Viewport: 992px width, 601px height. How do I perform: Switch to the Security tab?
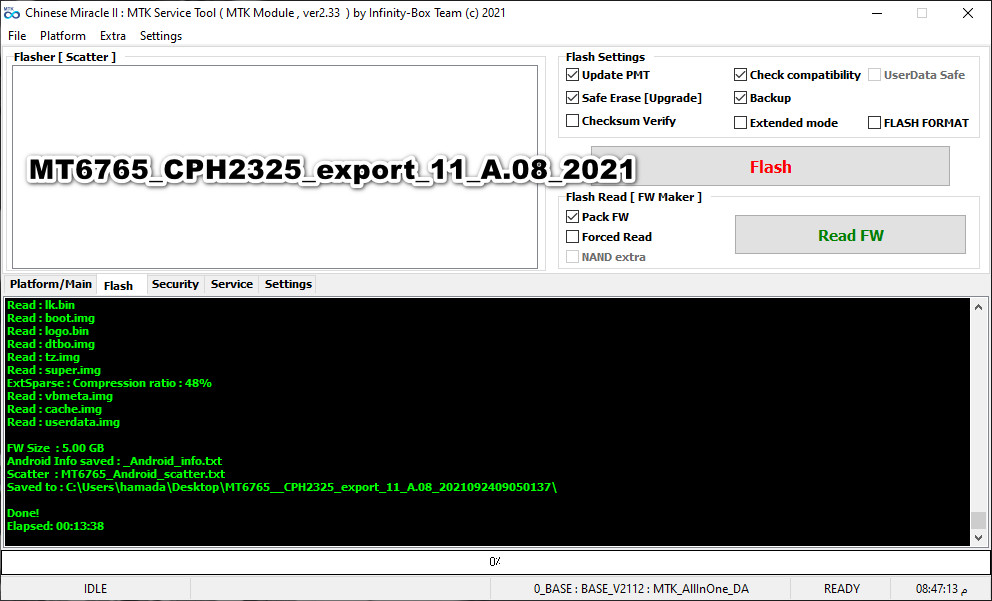coord(175,284)
